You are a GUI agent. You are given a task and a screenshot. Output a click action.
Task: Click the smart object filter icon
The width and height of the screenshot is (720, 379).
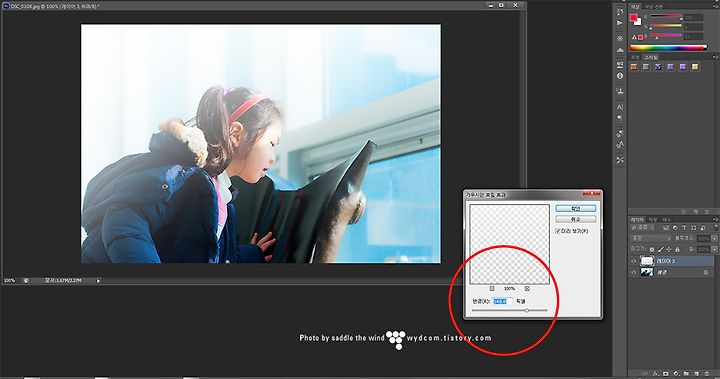coord(703,228)
